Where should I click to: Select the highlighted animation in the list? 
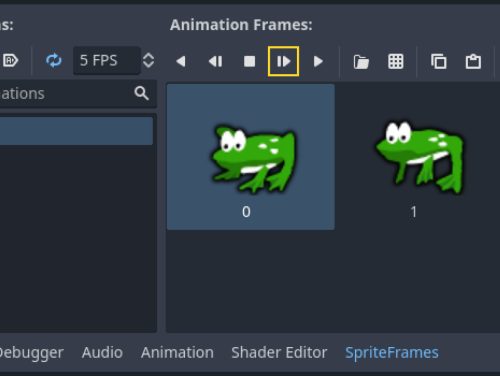(x=76, y=131)
